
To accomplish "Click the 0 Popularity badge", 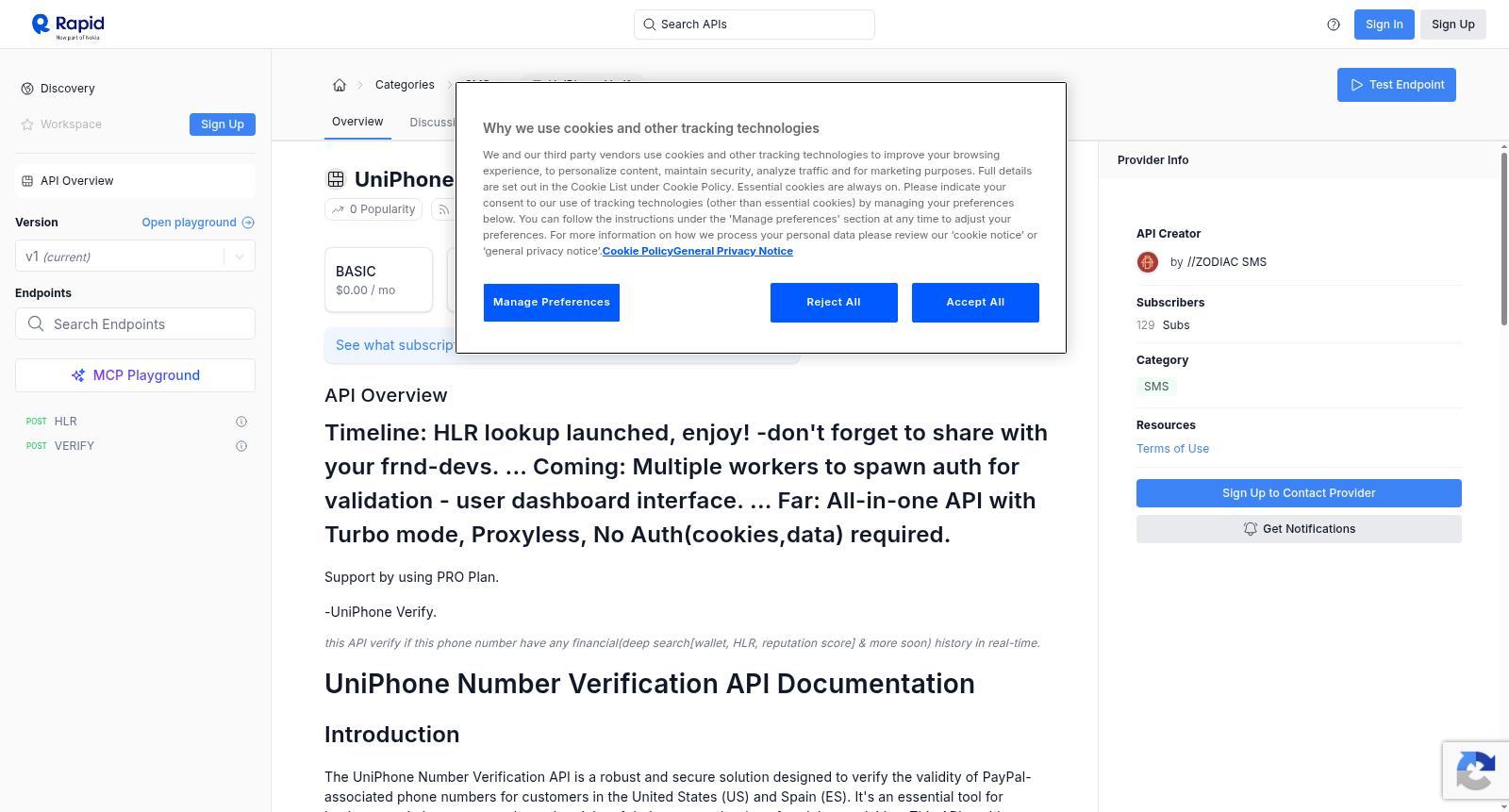I will point(374,209).
